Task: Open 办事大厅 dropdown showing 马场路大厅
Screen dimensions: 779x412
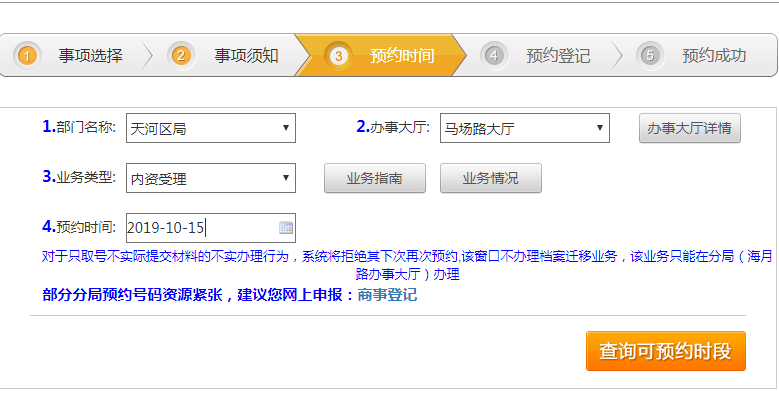Action: tap(525, 128)
